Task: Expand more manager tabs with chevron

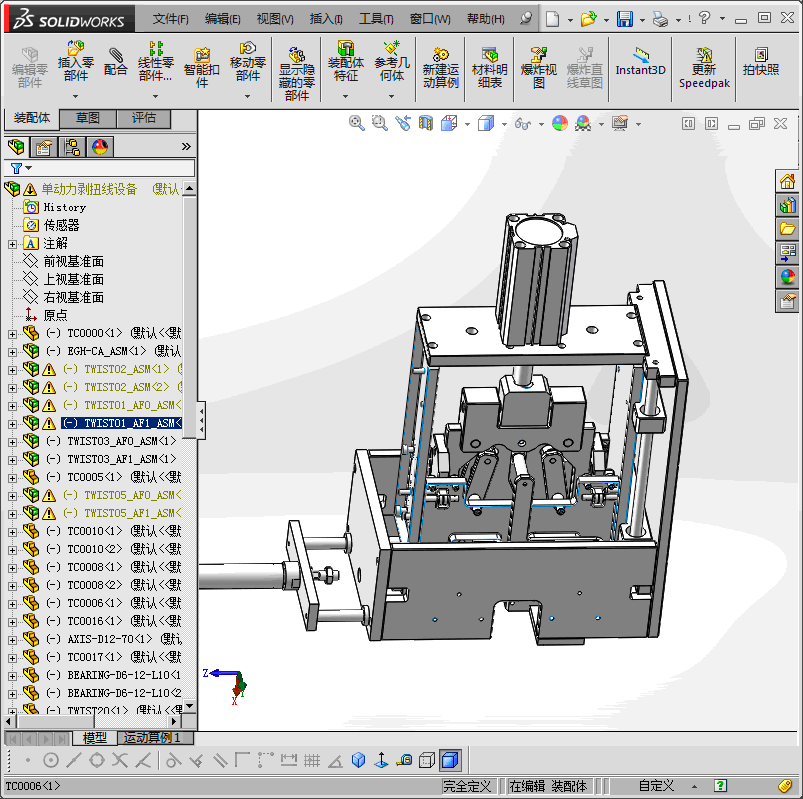Action: [186, 147]
